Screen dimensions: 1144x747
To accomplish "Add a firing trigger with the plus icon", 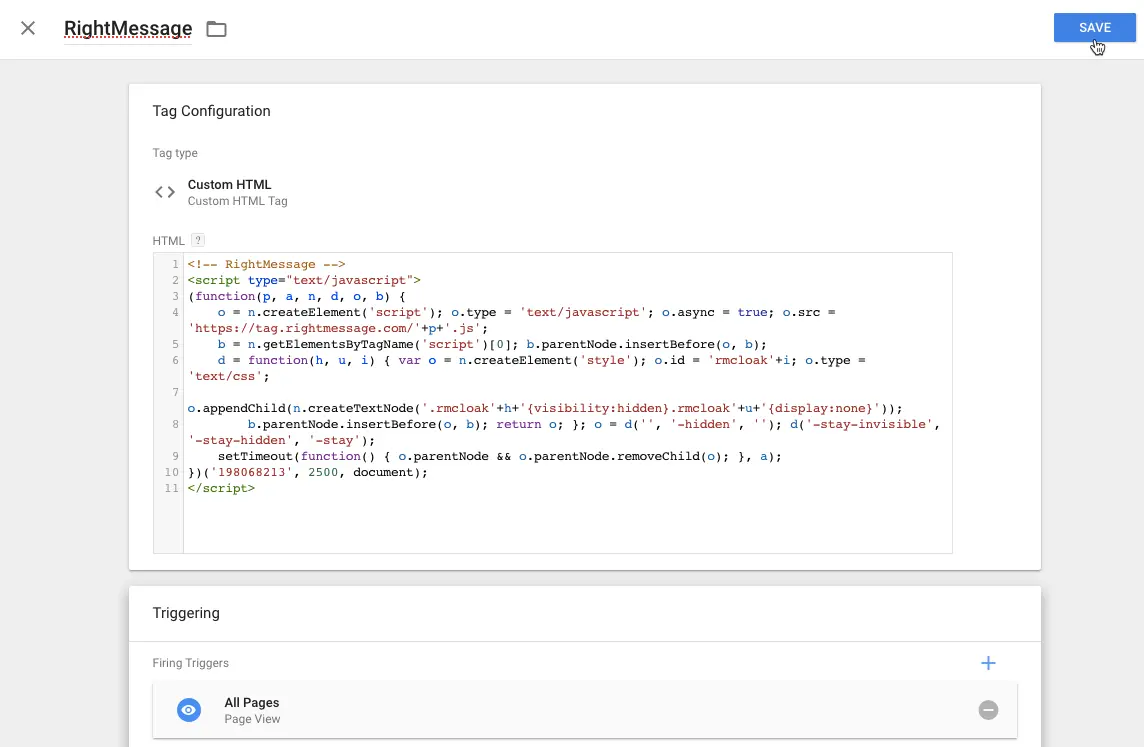I will pos(988,663).
